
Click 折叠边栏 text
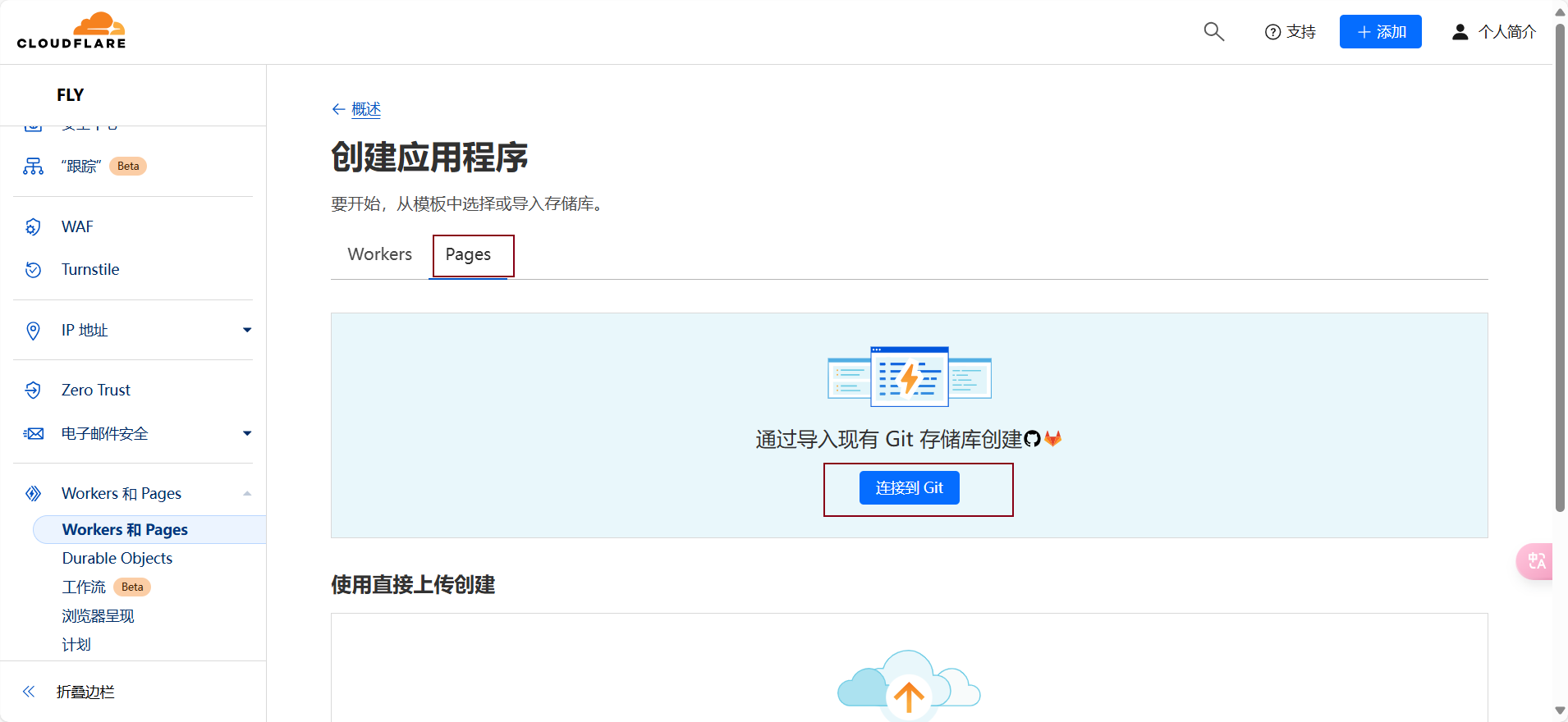tap(85, 692)
